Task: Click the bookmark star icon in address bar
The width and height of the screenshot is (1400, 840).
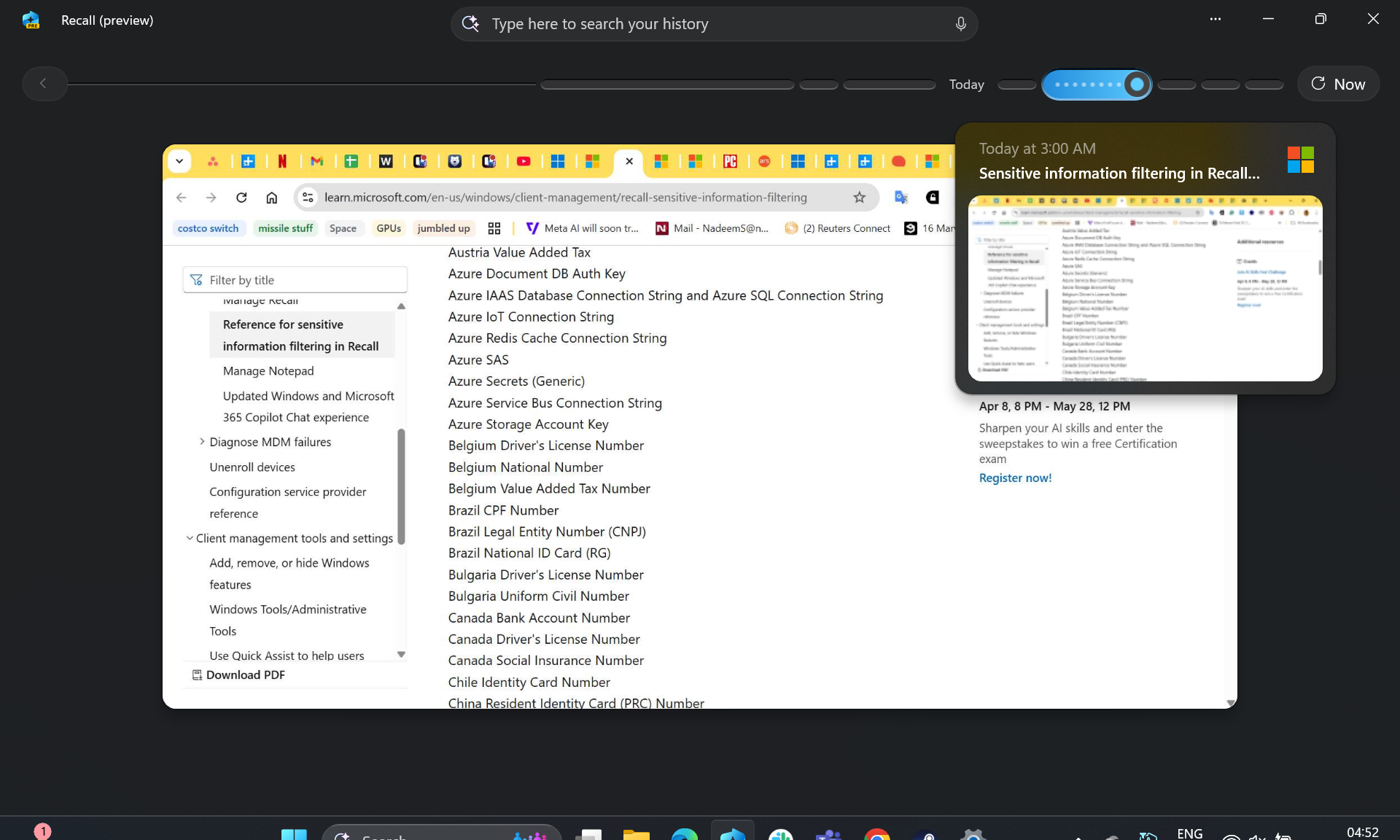Action: tap(859, 198)
